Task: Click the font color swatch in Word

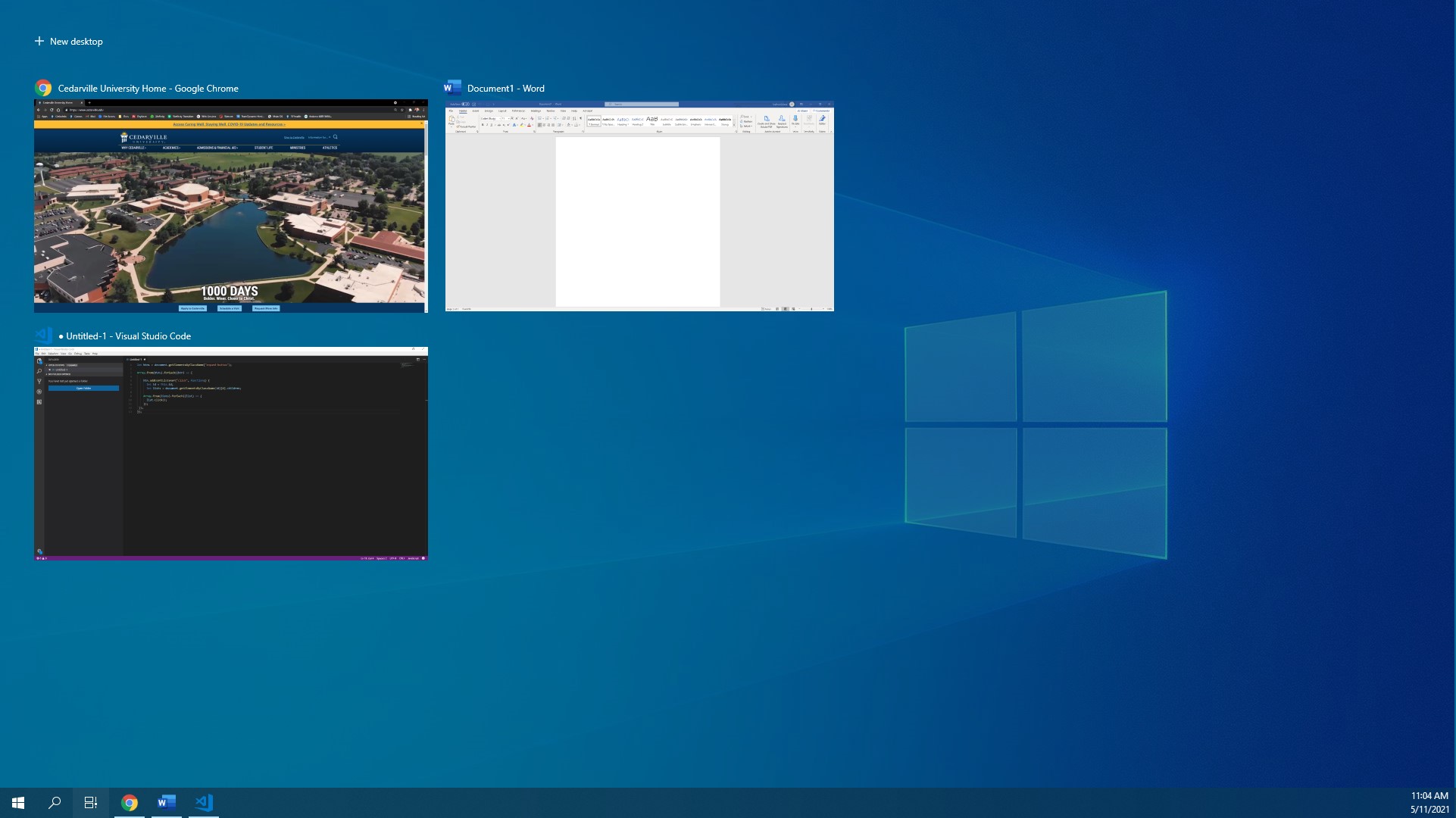Action: click(529, 124)
